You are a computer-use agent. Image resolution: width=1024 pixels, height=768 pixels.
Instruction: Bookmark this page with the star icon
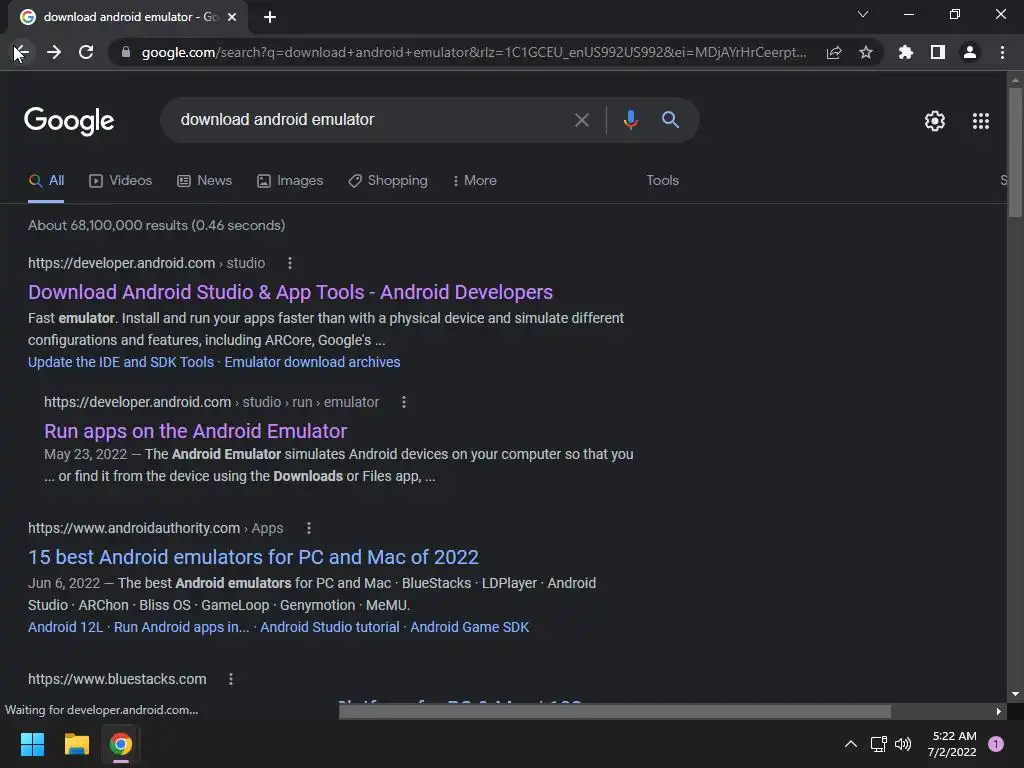pos(865,52)
